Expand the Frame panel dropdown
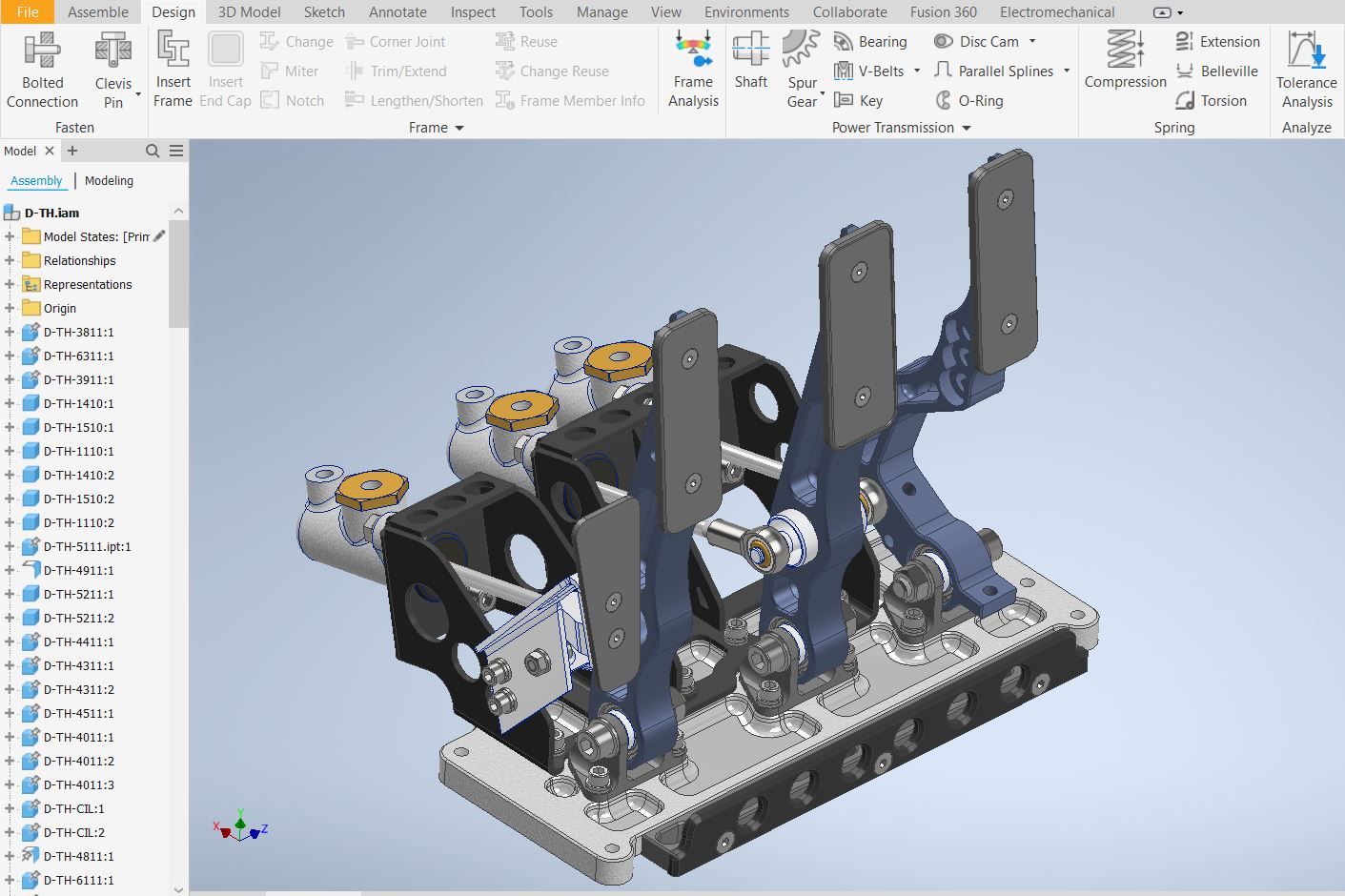Screen dimensions: 1345x896 click(459, 128)
